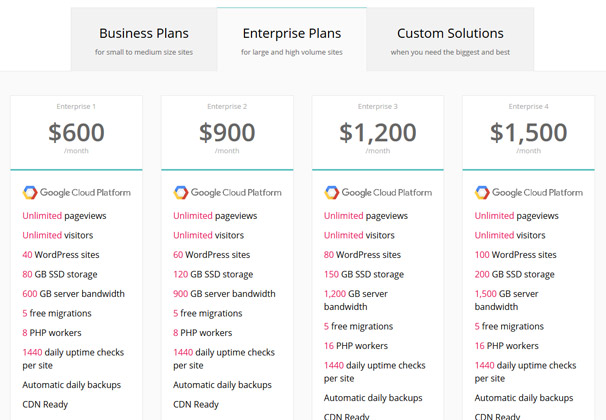This screenshot has width=606, height=420.
Task: Click the $1,200 price heading
Action: (x=378, y=132)
